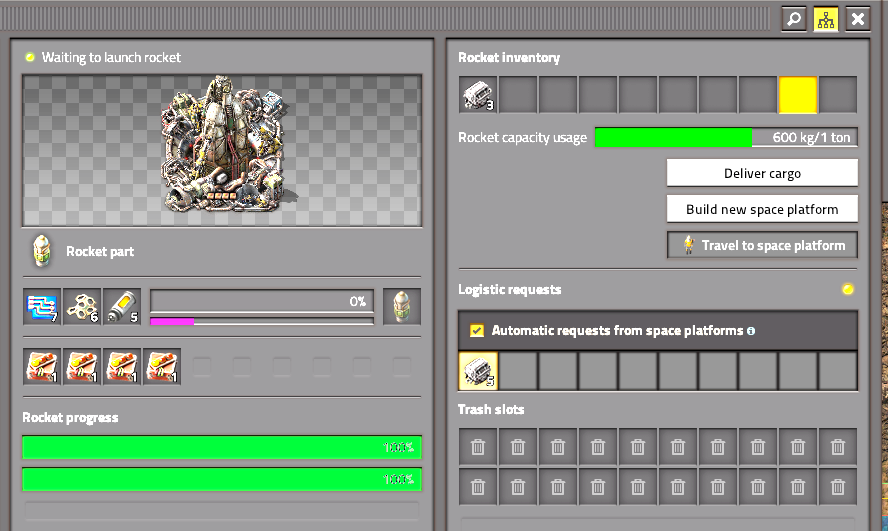Click the rocket fuel ingredient slot
Screen dimensions: 888x531
pos(122,307)
